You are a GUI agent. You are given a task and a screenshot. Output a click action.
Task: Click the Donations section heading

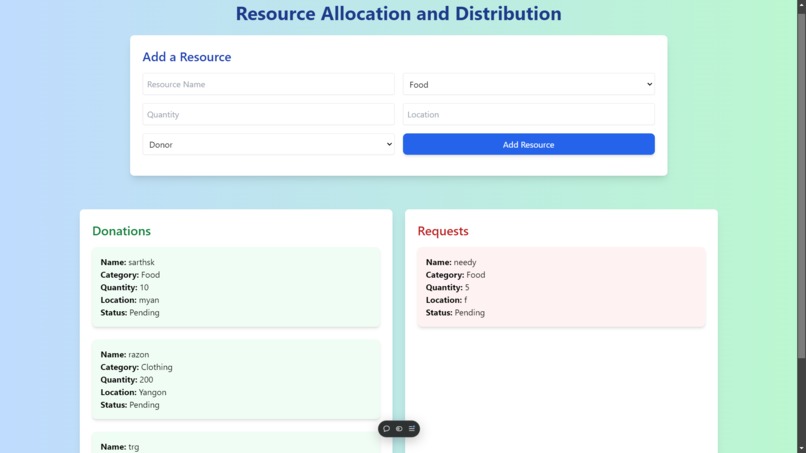pos(121,231)
